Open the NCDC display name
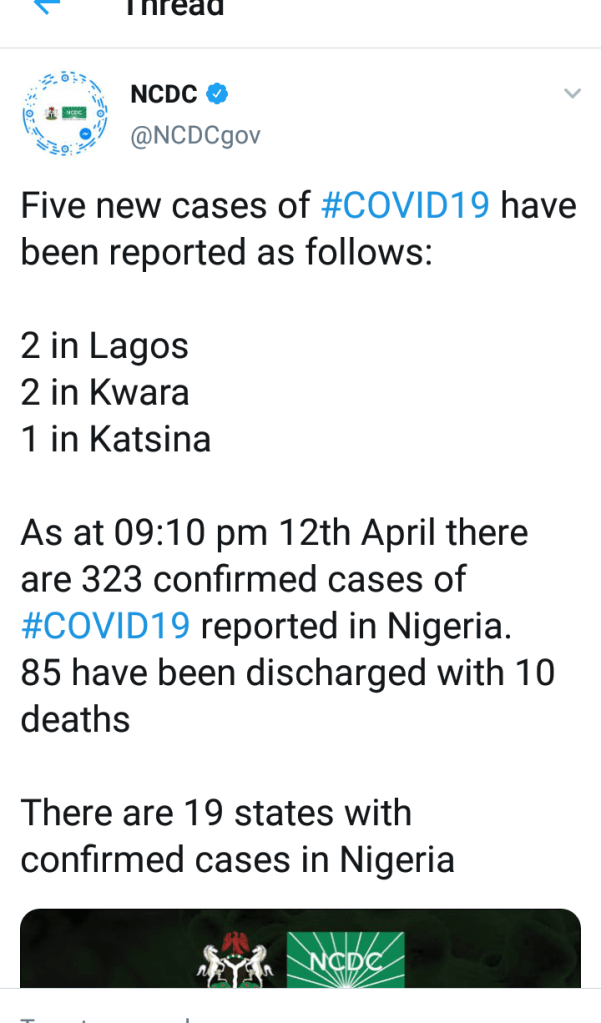 pyautogui.click(x=164, y=95)
